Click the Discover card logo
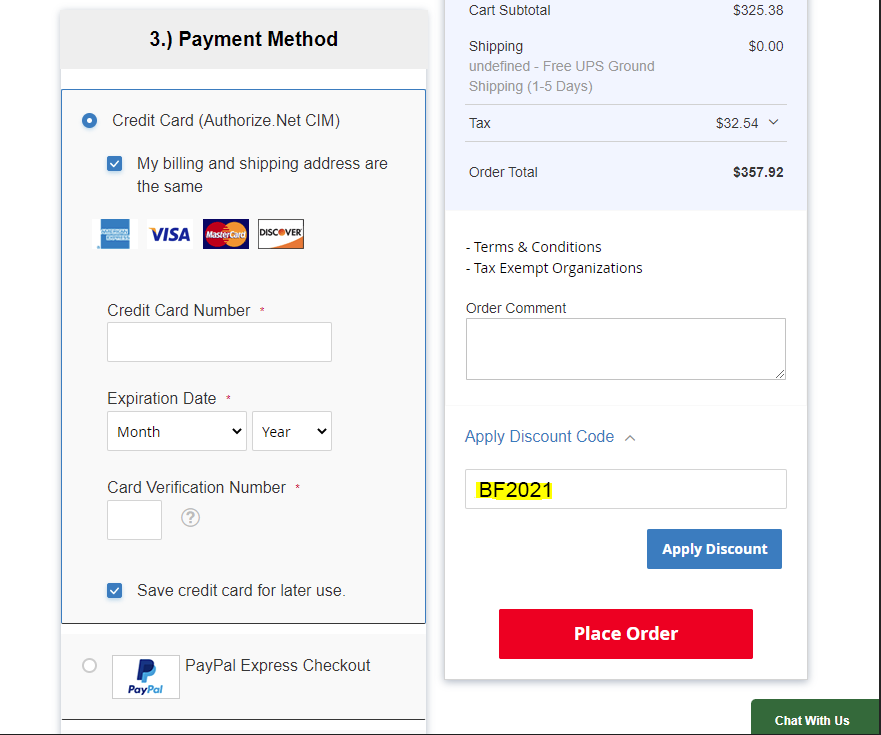This screenshot has height=735, width=881. pyautogui.click(x=281, y=234)
